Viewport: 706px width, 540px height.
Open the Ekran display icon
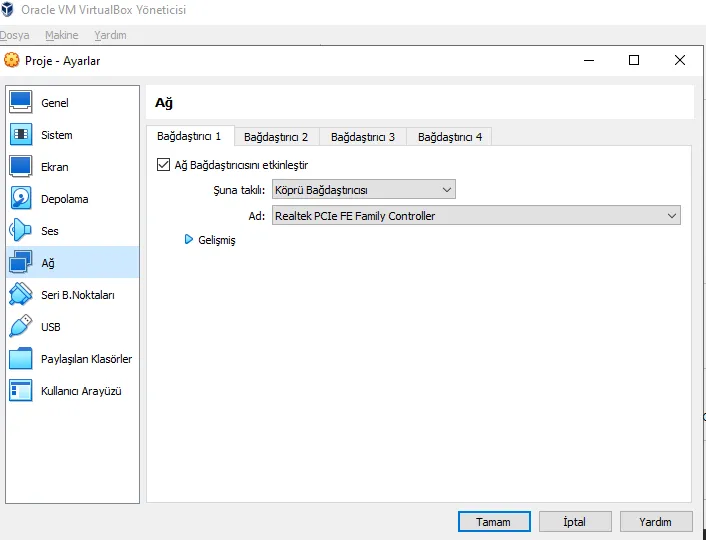(x=20, y=166)
